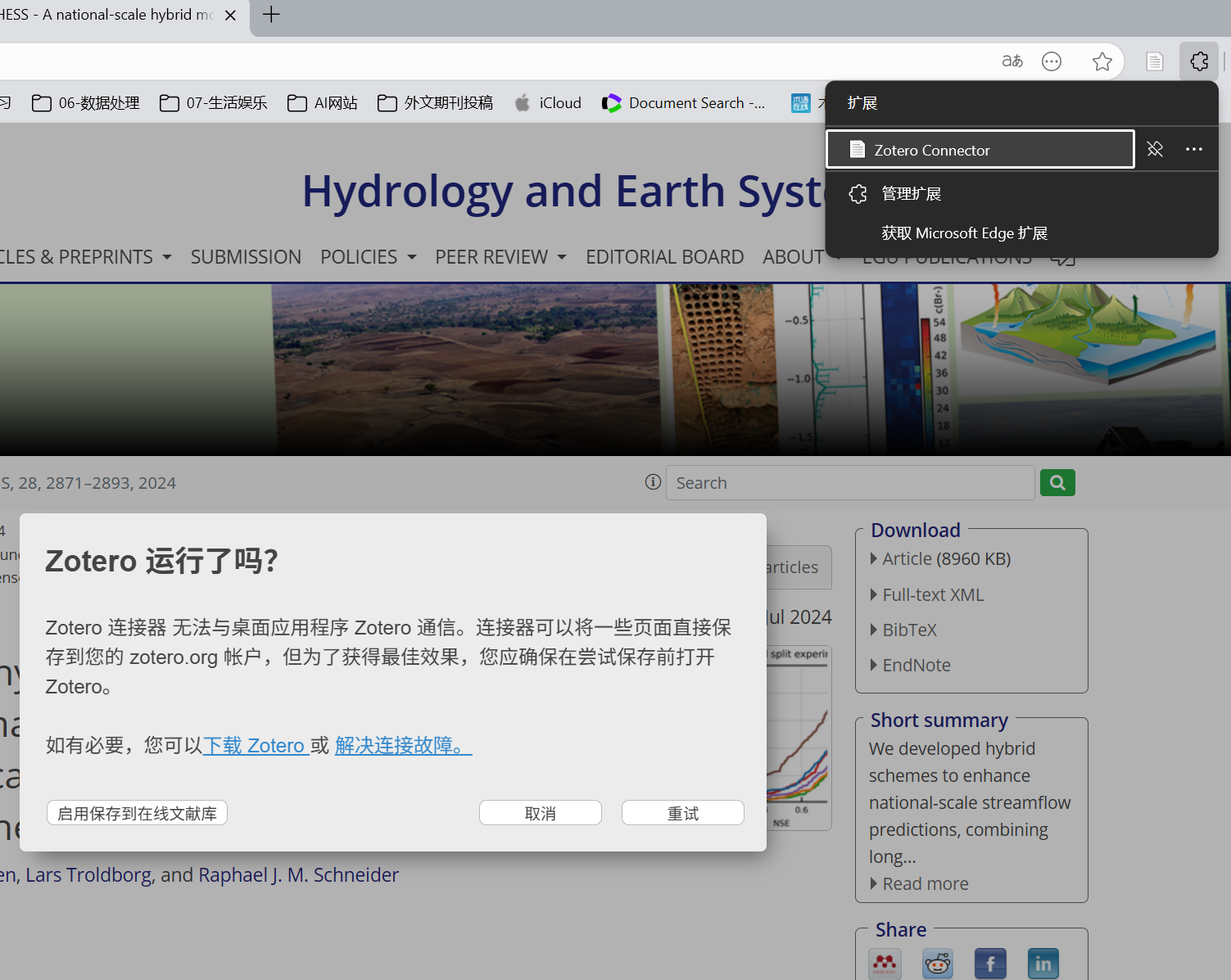This screenshot has width=1231, height=980.
Task: Click the articles tab behind dialog
Action: click(x=798, y=567)
